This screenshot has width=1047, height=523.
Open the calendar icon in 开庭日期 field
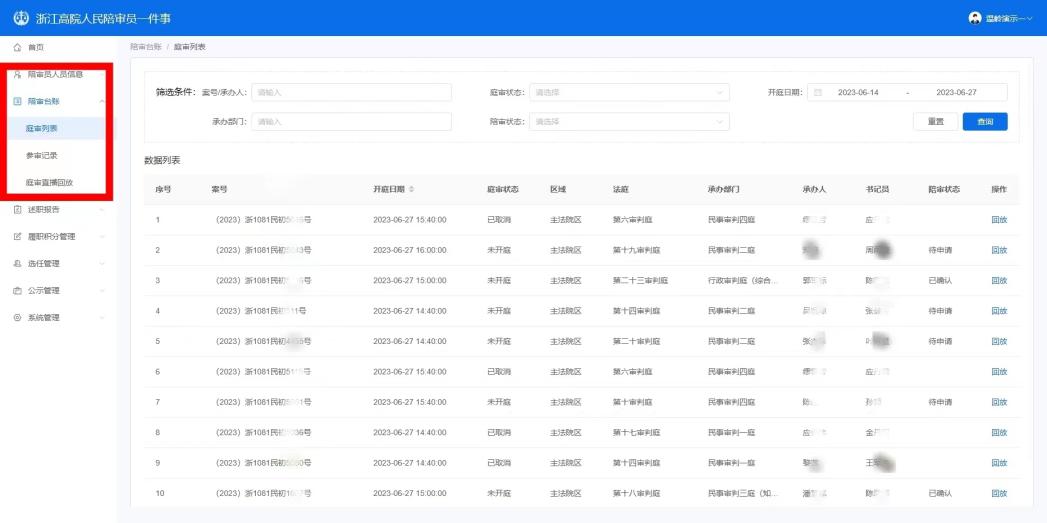point(818,93)
